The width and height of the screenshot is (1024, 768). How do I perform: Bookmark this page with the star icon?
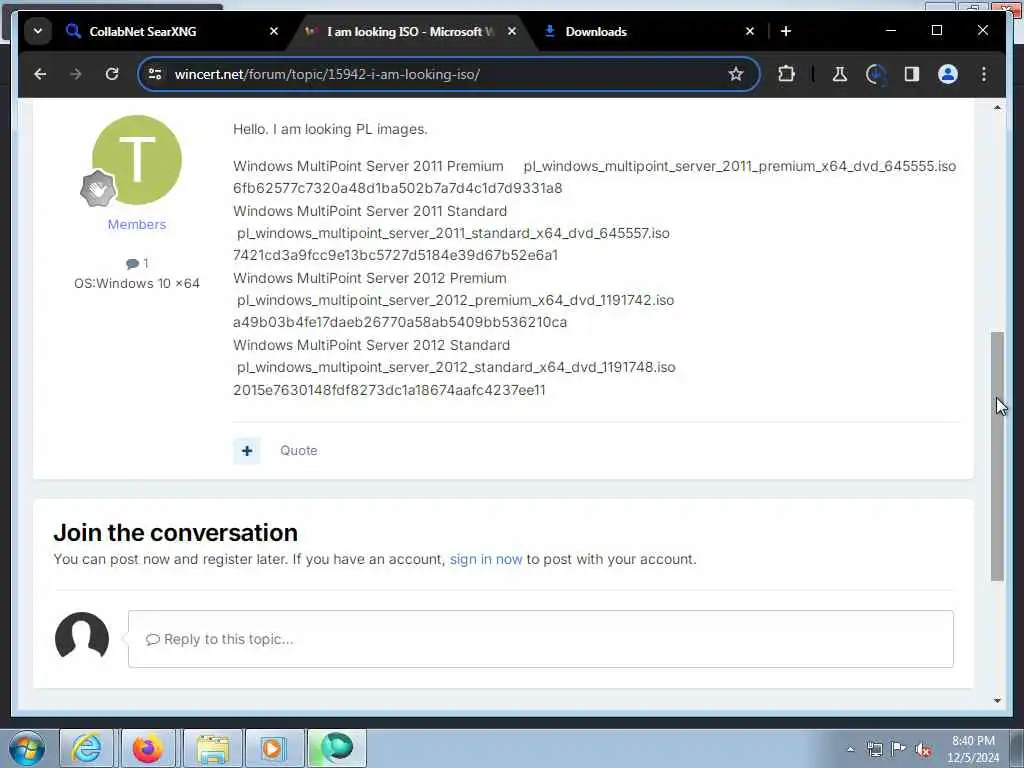pos(736,74)
